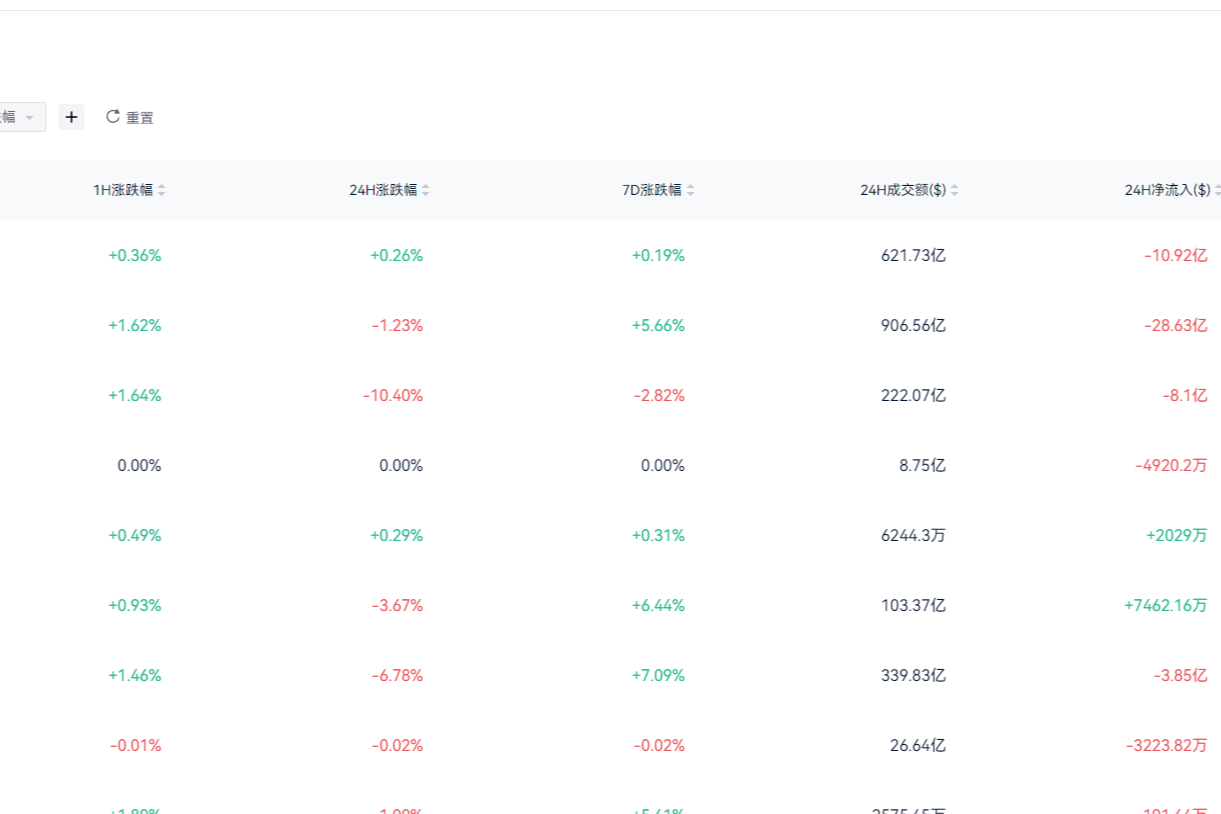Click the 621.73亿 volume cell

point(913,256)
